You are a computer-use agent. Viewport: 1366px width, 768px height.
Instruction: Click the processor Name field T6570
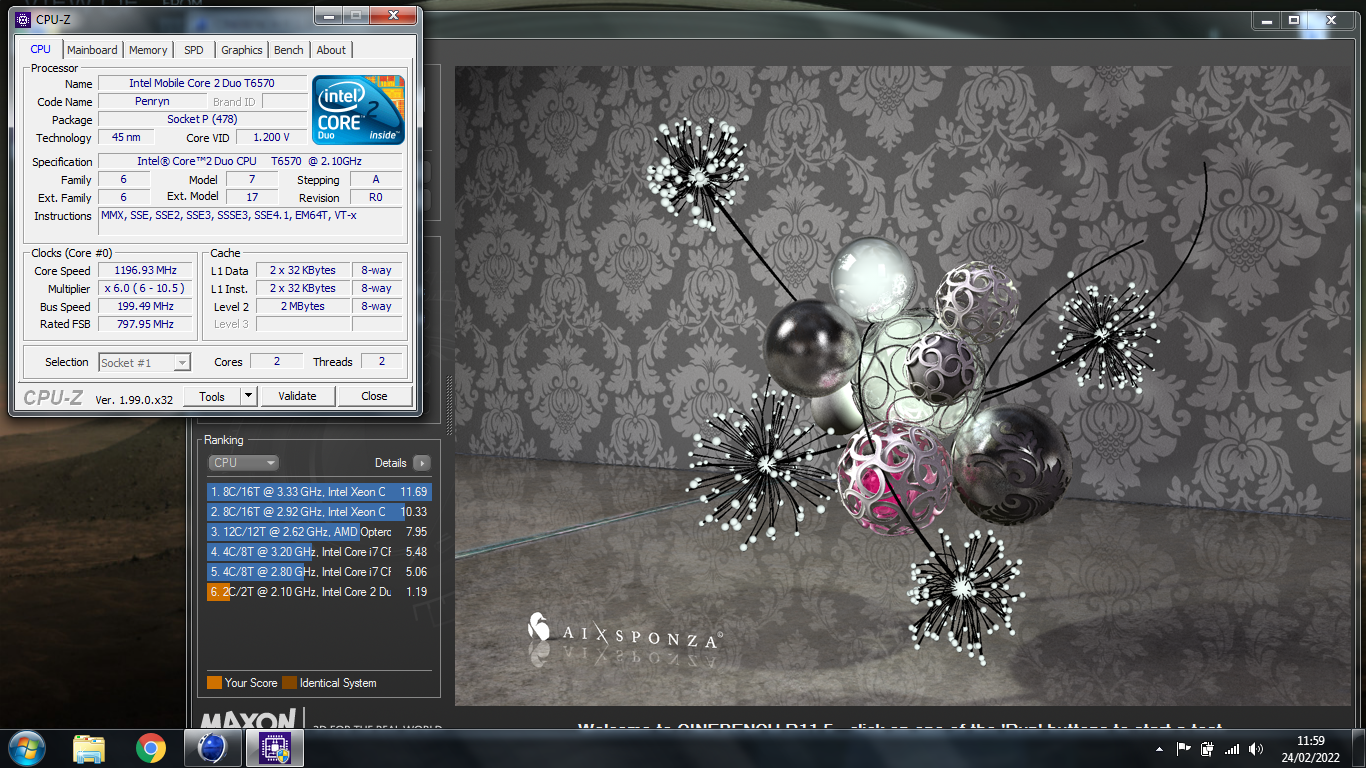pos(202,83)
